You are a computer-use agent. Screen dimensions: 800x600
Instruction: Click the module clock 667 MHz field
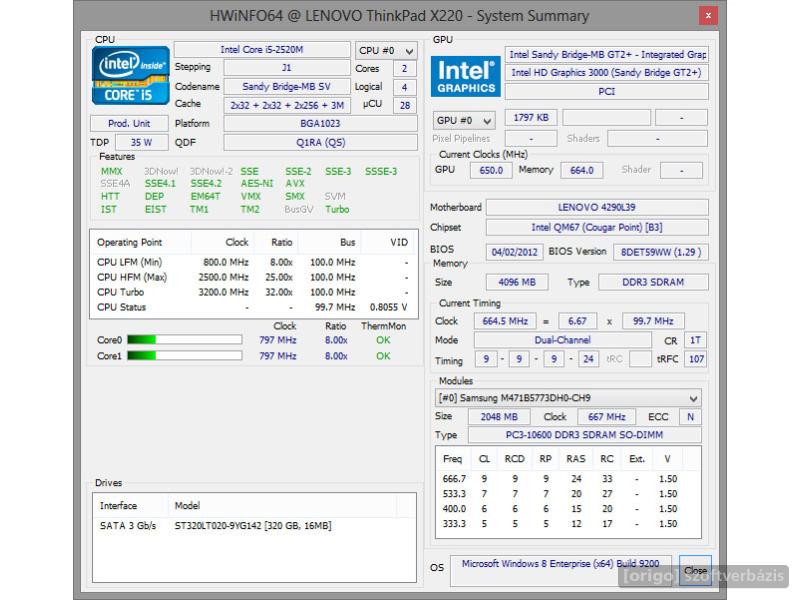click(607, 417)
